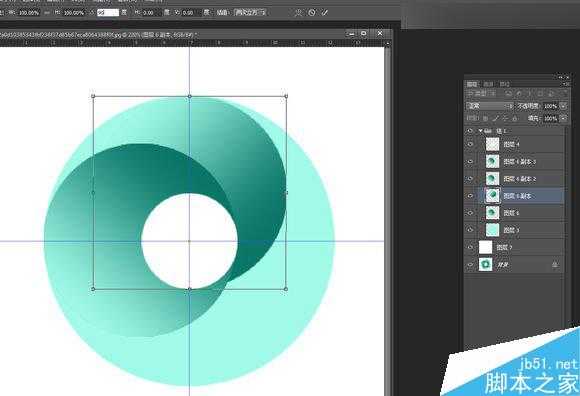Toggle eye icon for 图层 3
This screenshot has width=580, height=396.
pos(470,230)
